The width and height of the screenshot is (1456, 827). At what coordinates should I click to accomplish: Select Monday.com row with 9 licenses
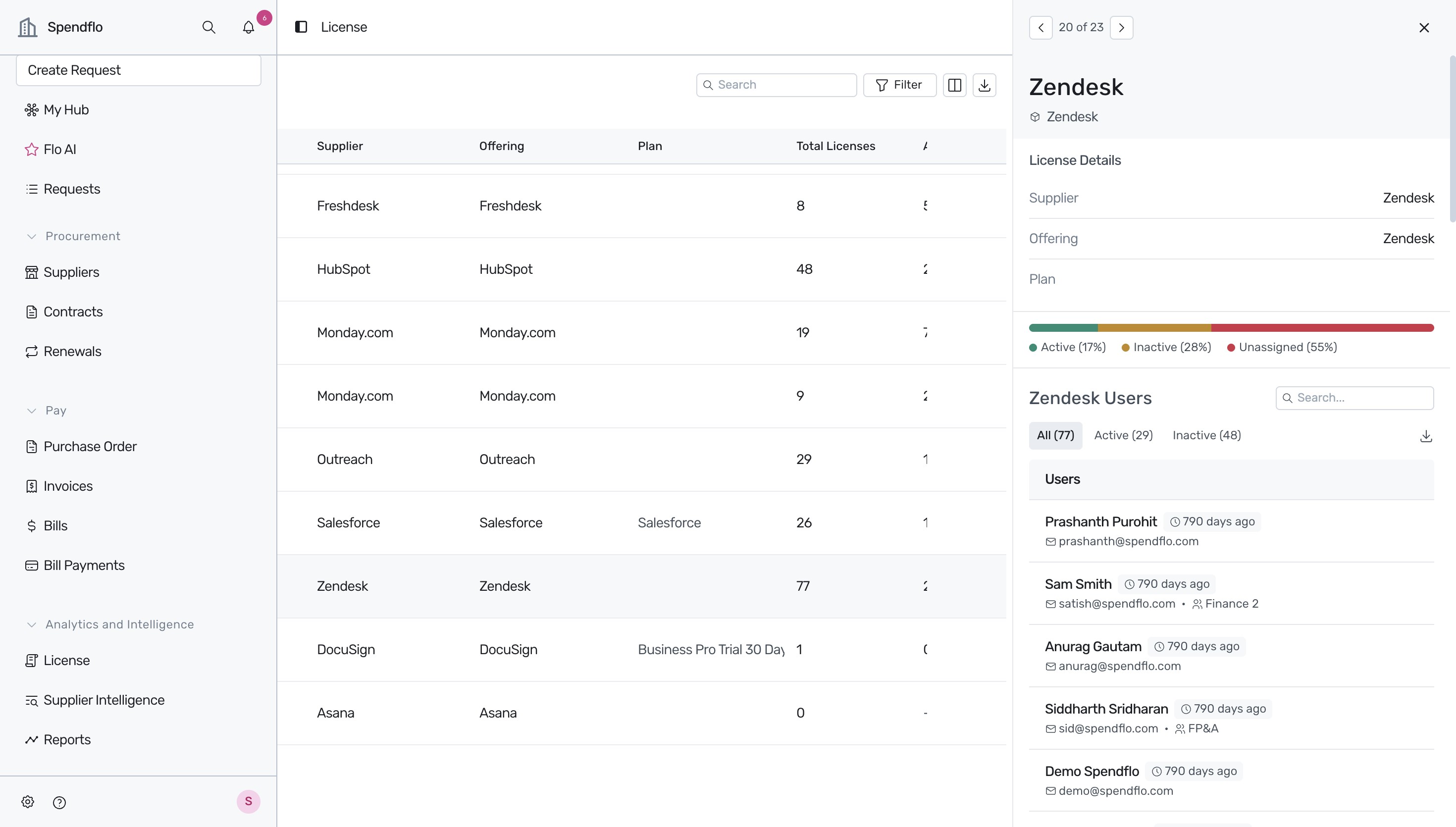coord(641,397)
